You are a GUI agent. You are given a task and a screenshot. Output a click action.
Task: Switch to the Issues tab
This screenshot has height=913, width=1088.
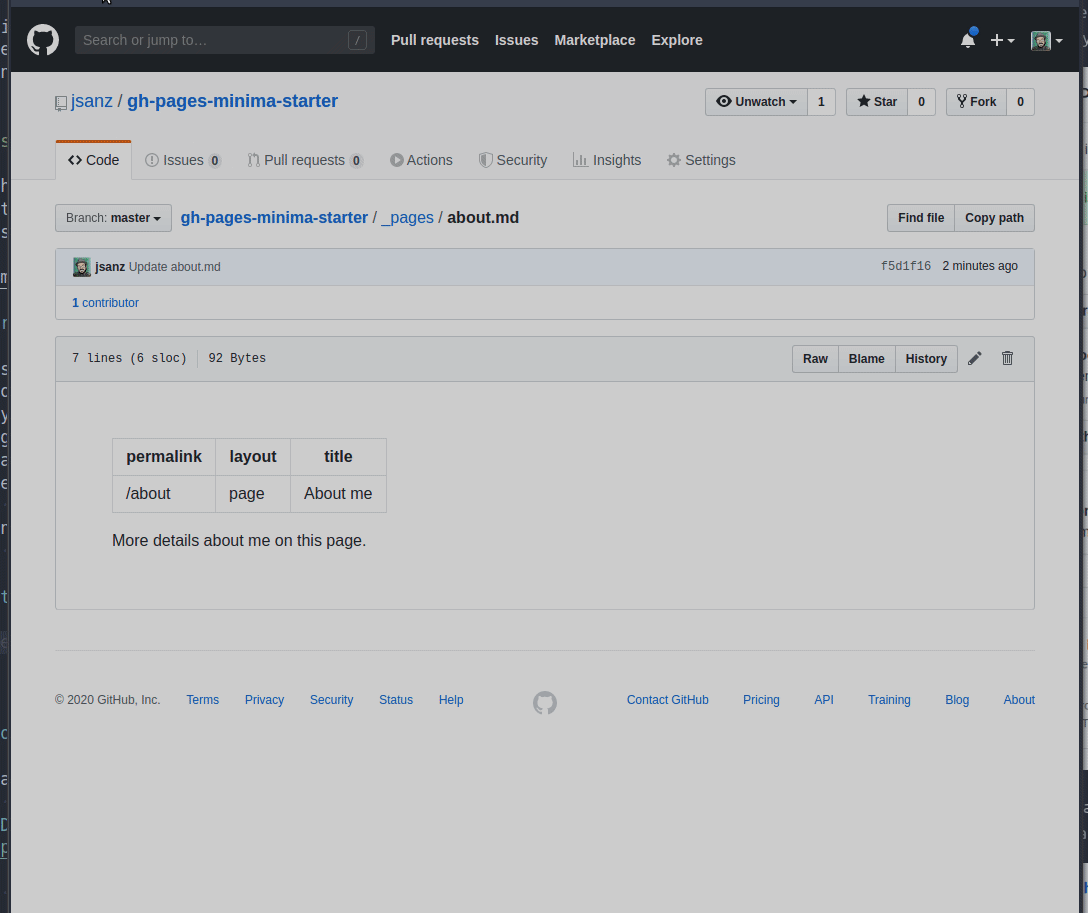[x=182, y=160]
